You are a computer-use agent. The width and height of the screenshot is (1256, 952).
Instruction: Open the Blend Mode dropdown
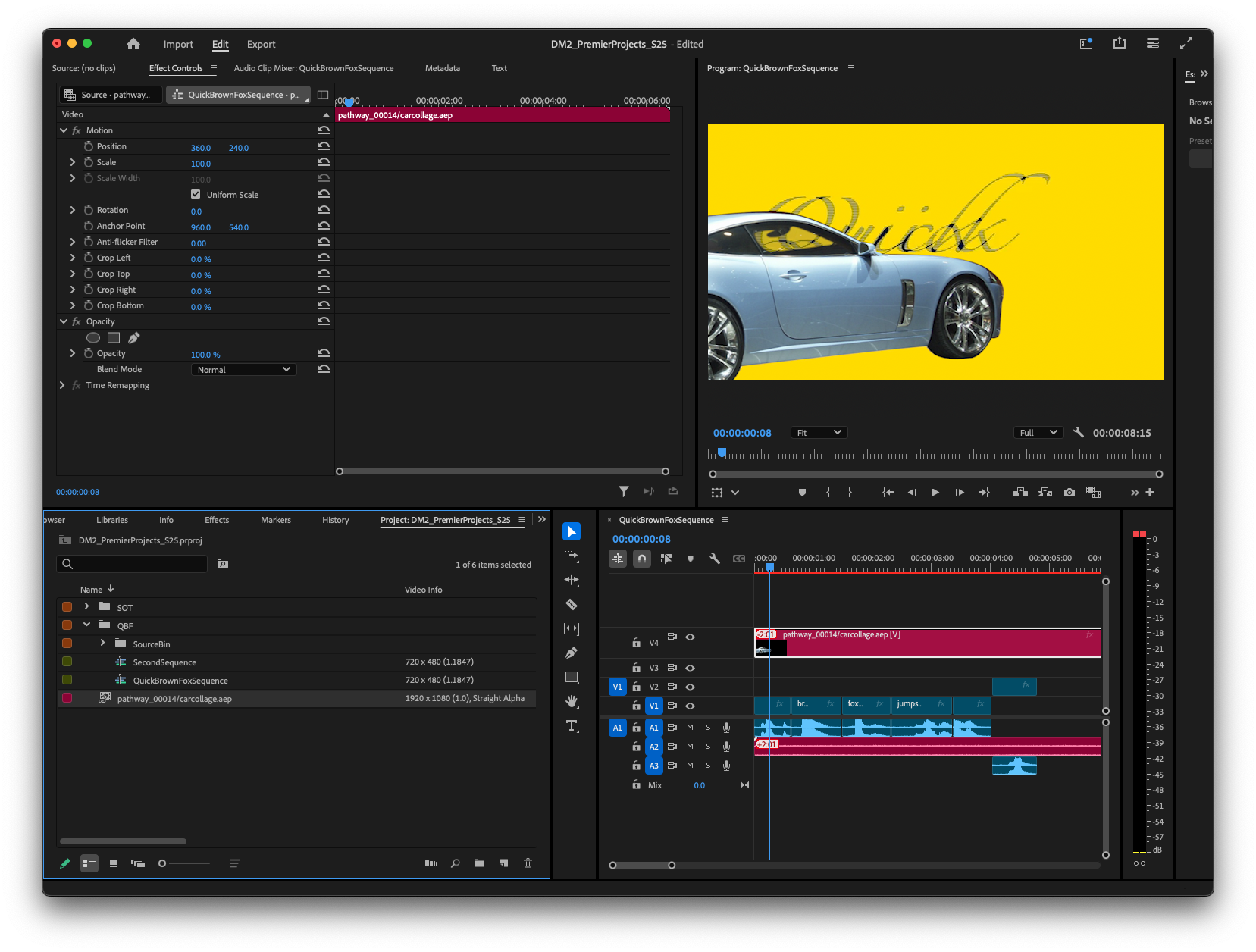[243, 370]
